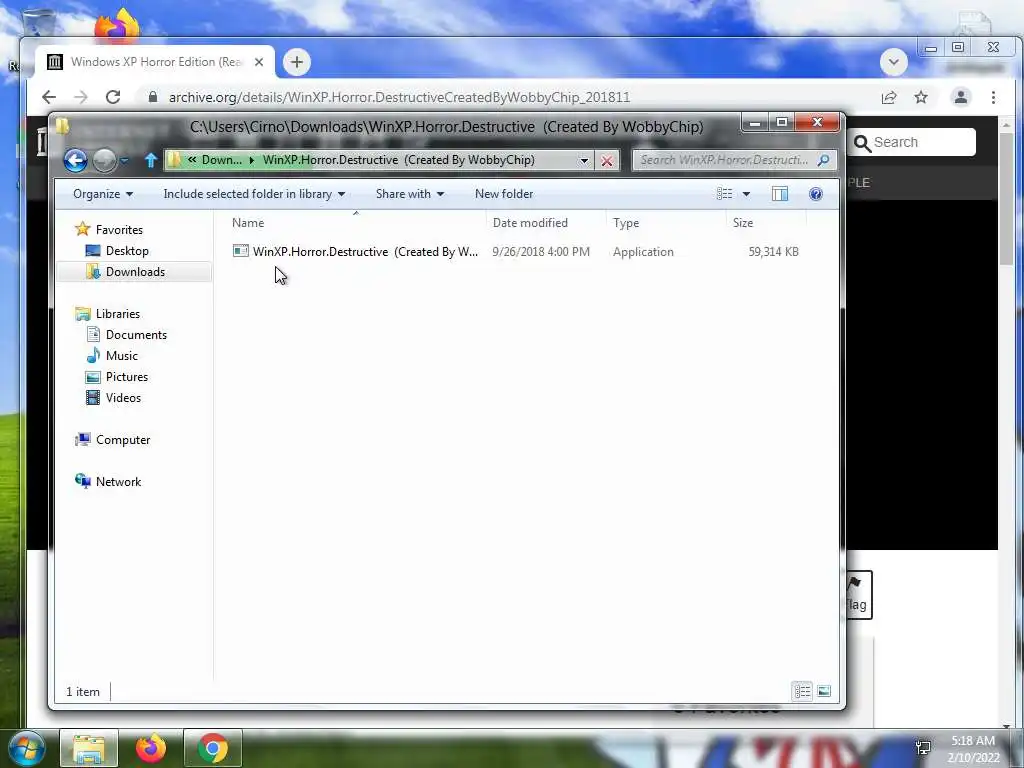
Task: Open Videos library
Action: pos(123,398)
